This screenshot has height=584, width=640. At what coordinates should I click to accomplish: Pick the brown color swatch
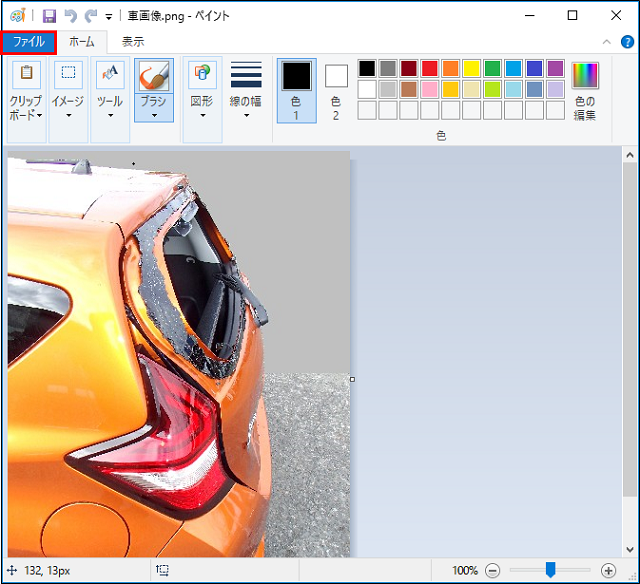pyautogui.click(x=409, y=89)
